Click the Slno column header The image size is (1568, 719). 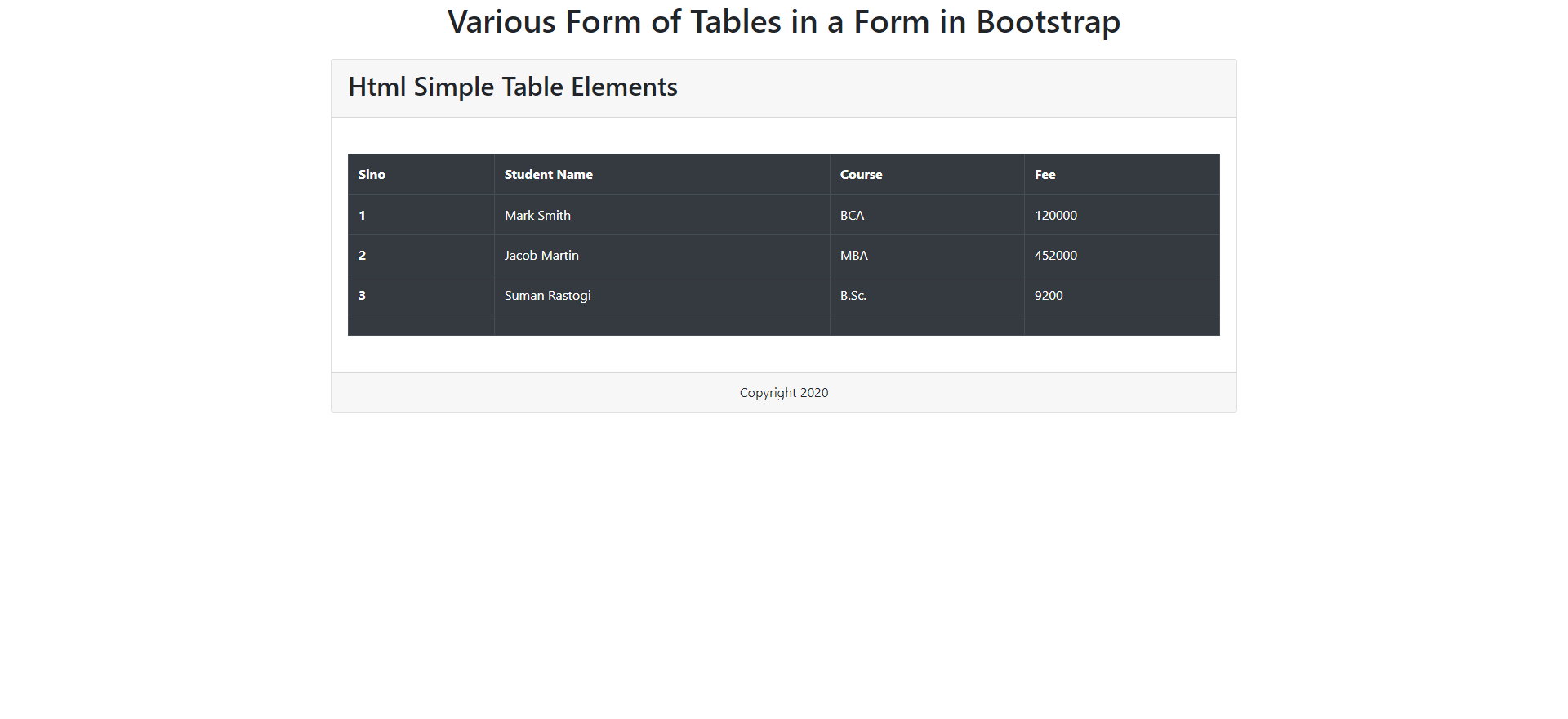coord(372,174)
